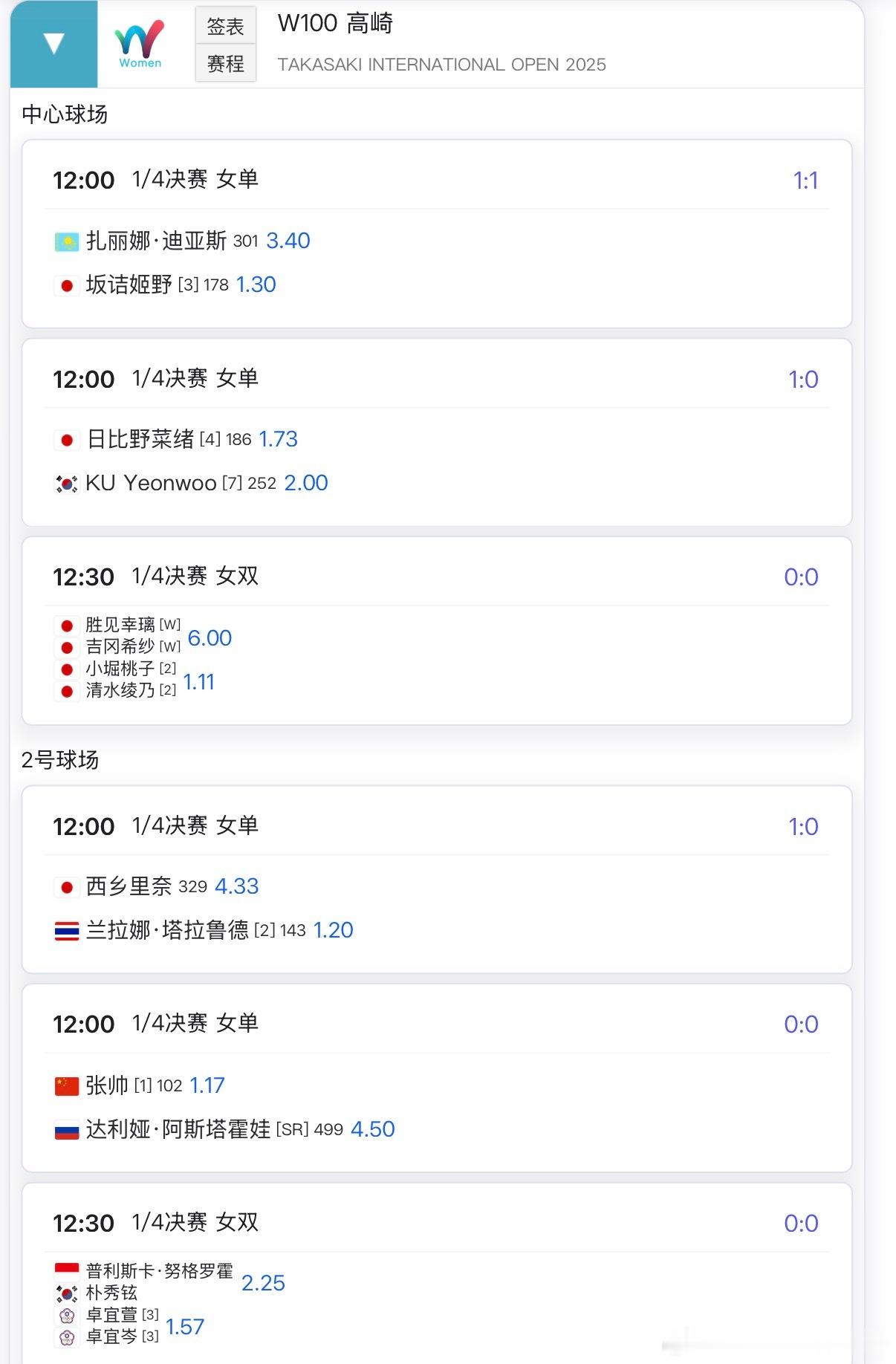Open player 日比野菜绪 profile link
Viewport: 896px width, 1364px height.
coord(140,439)
